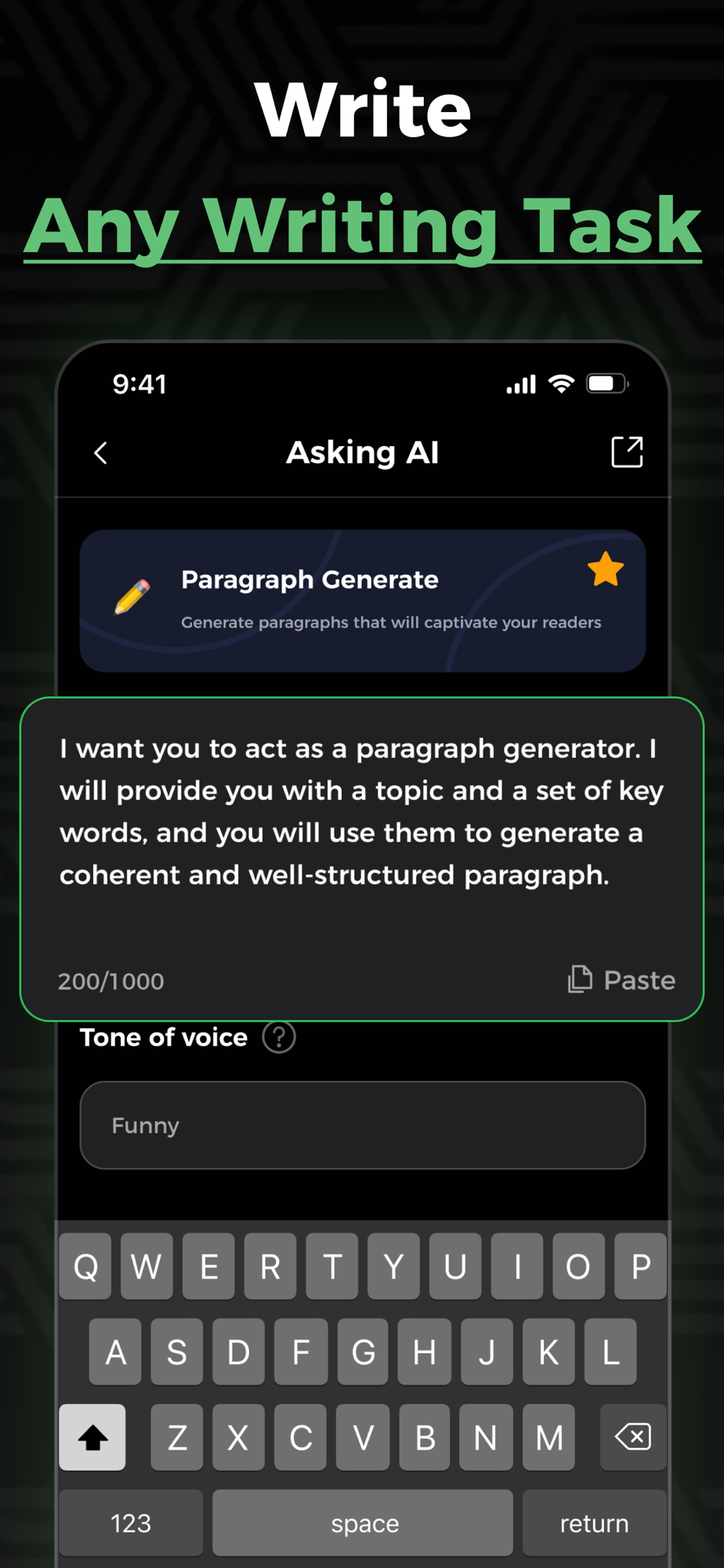Tap the M key
The image size is (724, 1568).
point(548,1437)
